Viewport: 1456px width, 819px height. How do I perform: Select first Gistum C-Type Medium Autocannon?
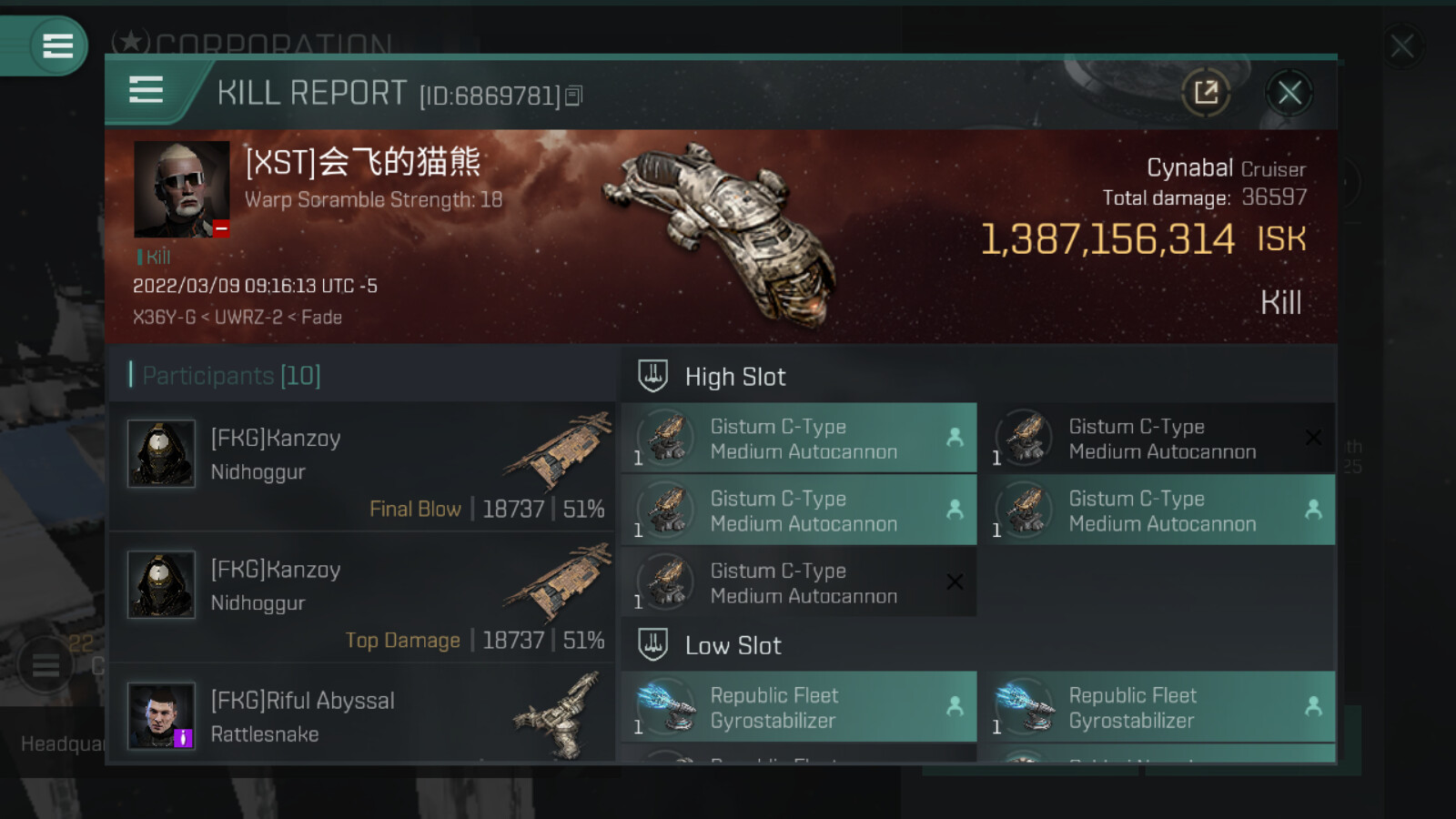click(x=799, y=439)
